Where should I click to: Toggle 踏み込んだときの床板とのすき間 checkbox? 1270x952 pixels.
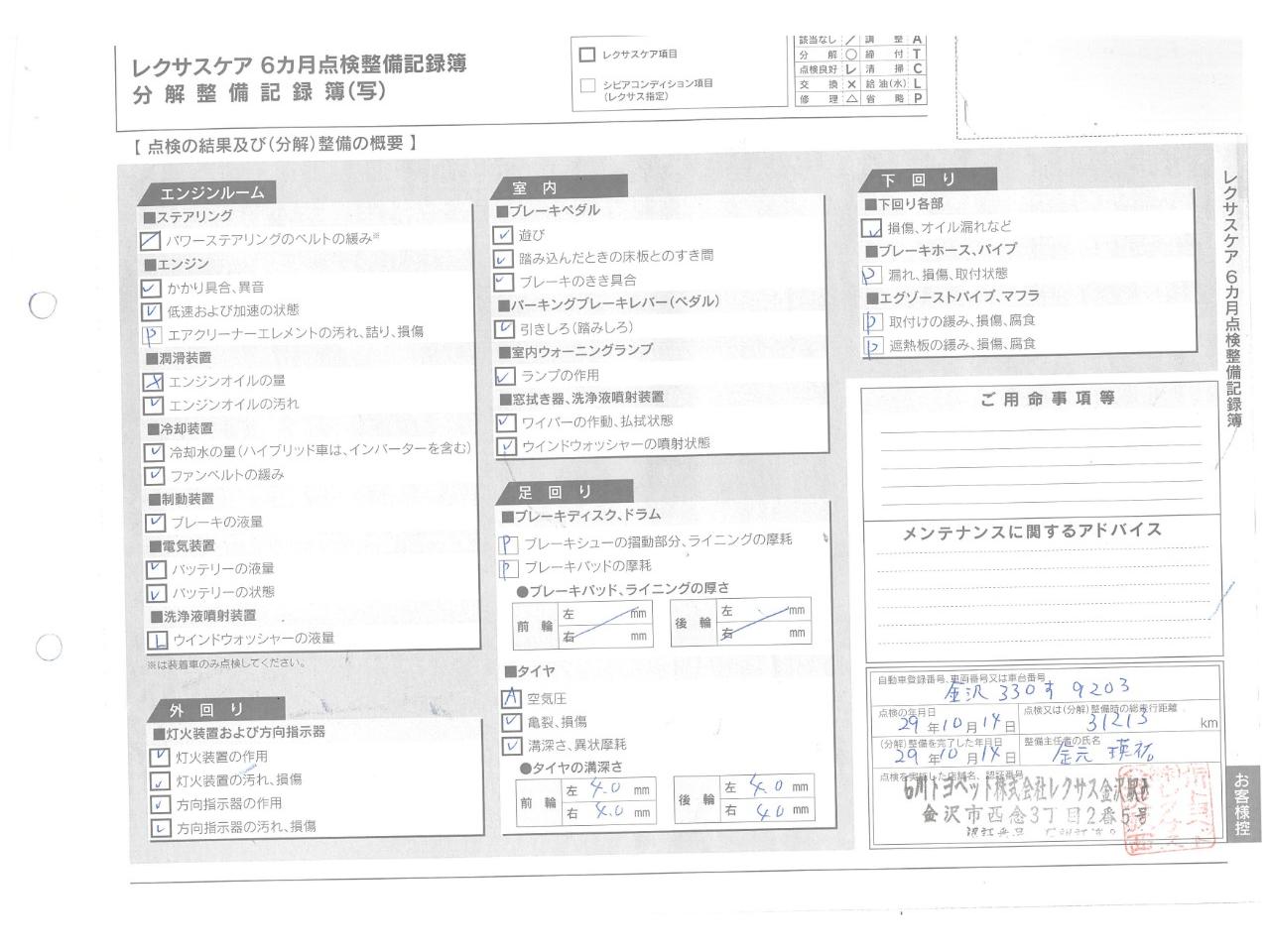(504, 259)
